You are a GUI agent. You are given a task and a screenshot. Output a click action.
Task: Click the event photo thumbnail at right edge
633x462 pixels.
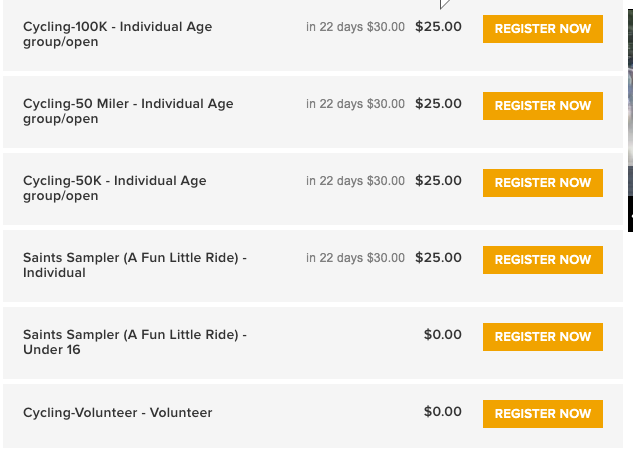coord(630,120)
